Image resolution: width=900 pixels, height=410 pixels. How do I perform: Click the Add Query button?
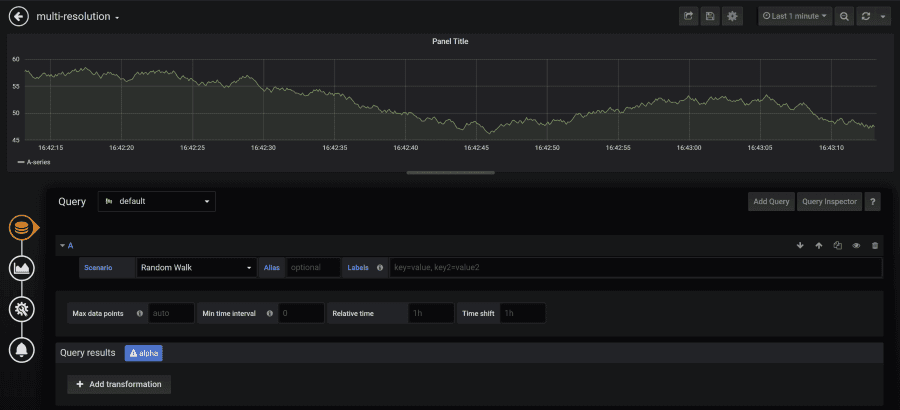click(x=771, y=202)
